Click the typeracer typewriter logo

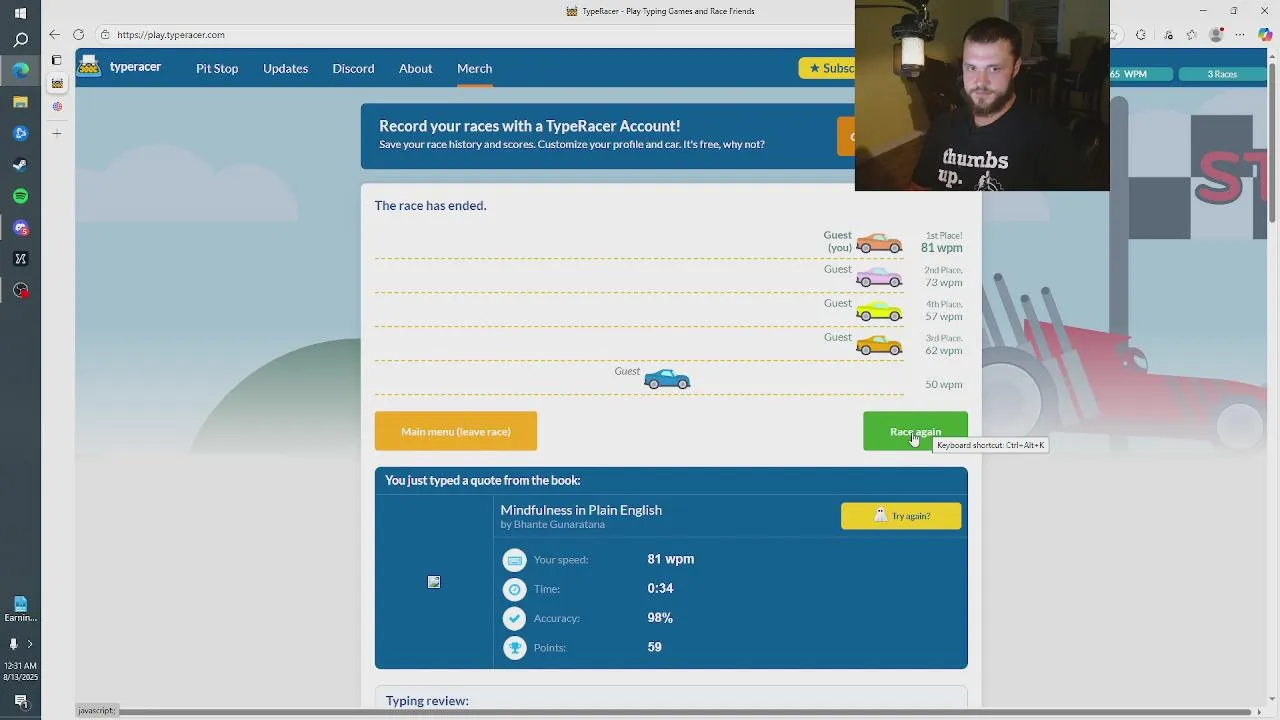pyautogui.click(x=89, y=66)
